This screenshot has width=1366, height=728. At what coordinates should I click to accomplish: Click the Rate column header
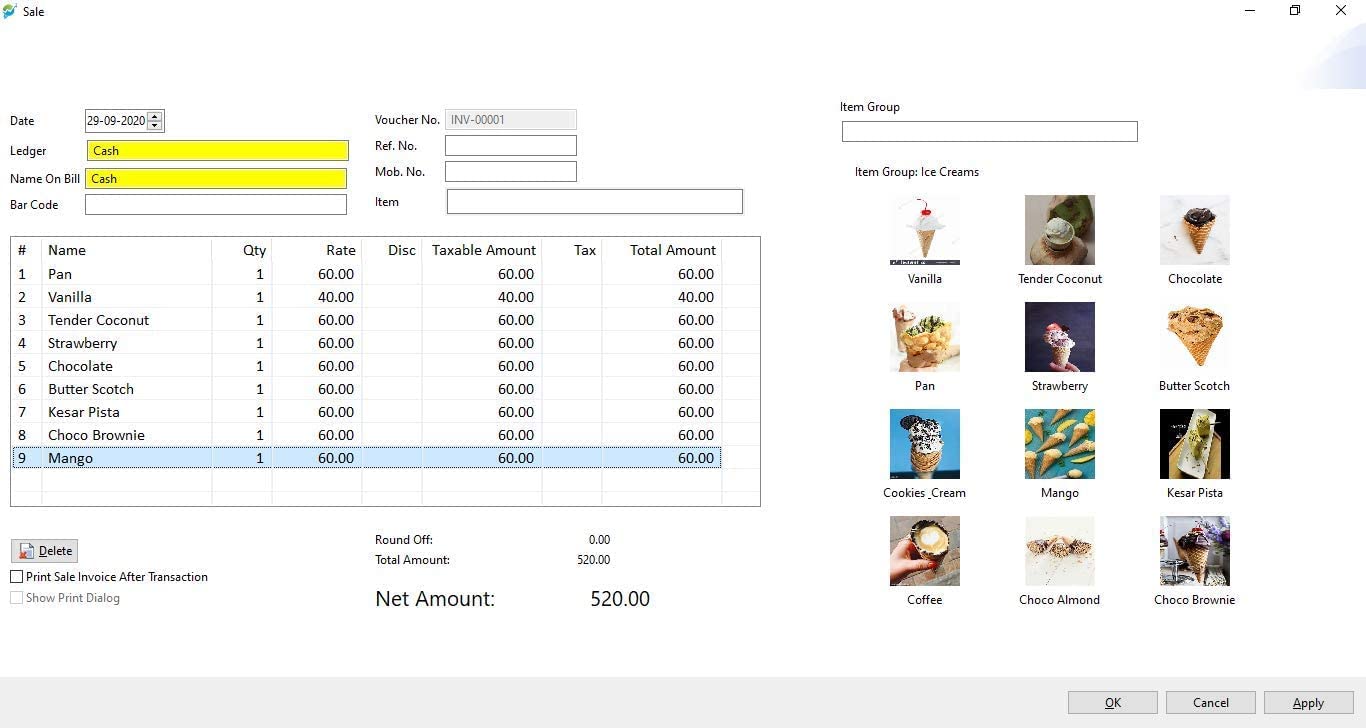tap(317, 250)
